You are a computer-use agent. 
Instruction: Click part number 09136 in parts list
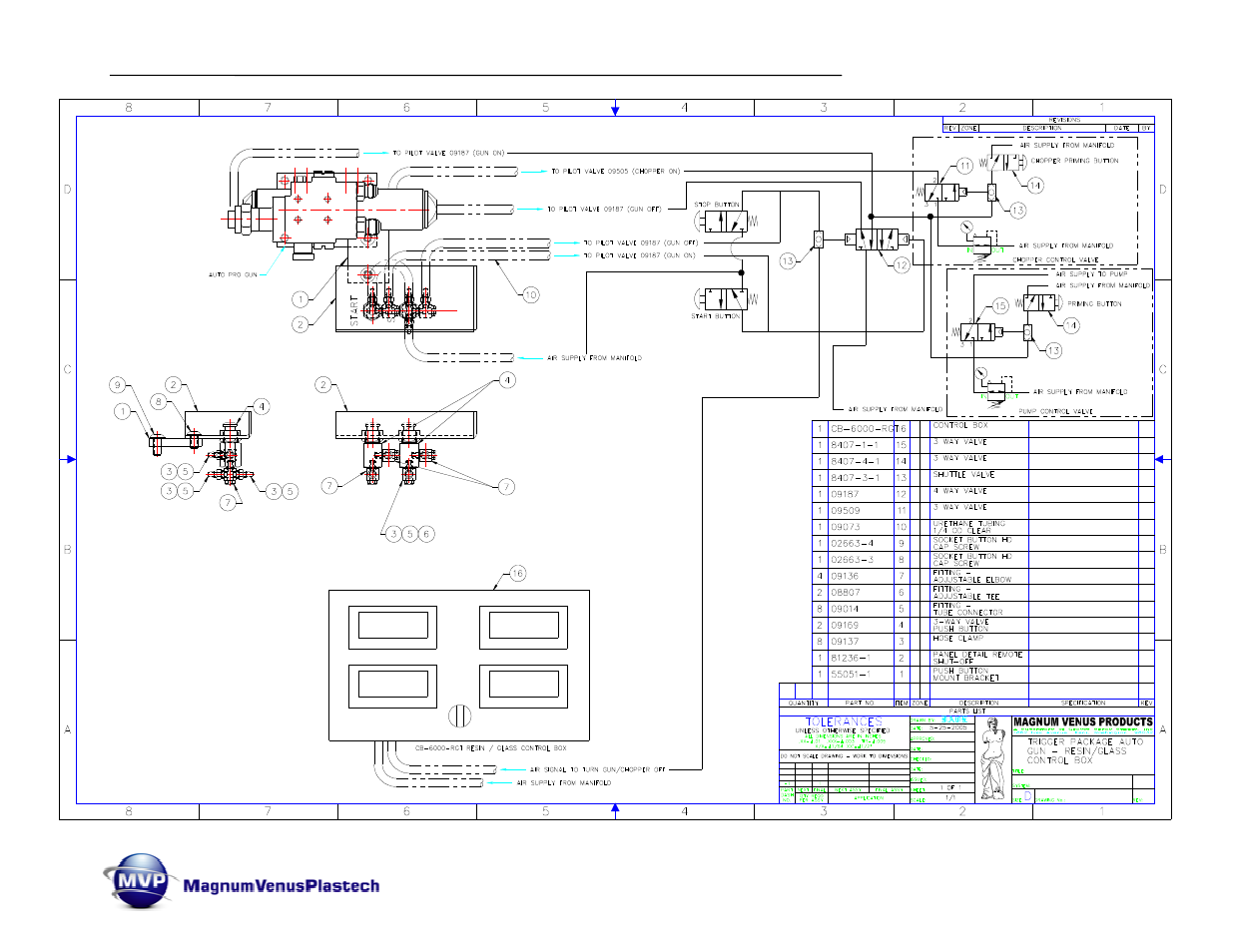point(845,577)
